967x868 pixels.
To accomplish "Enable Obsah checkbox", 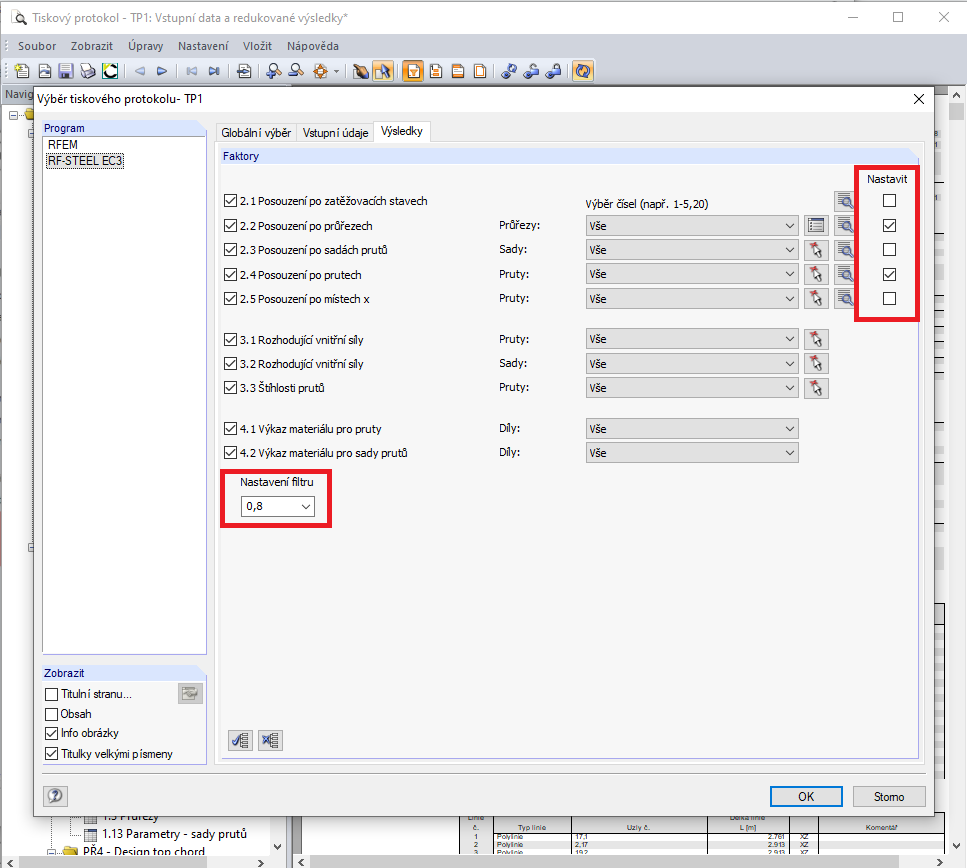I will (x=52, y=714).
